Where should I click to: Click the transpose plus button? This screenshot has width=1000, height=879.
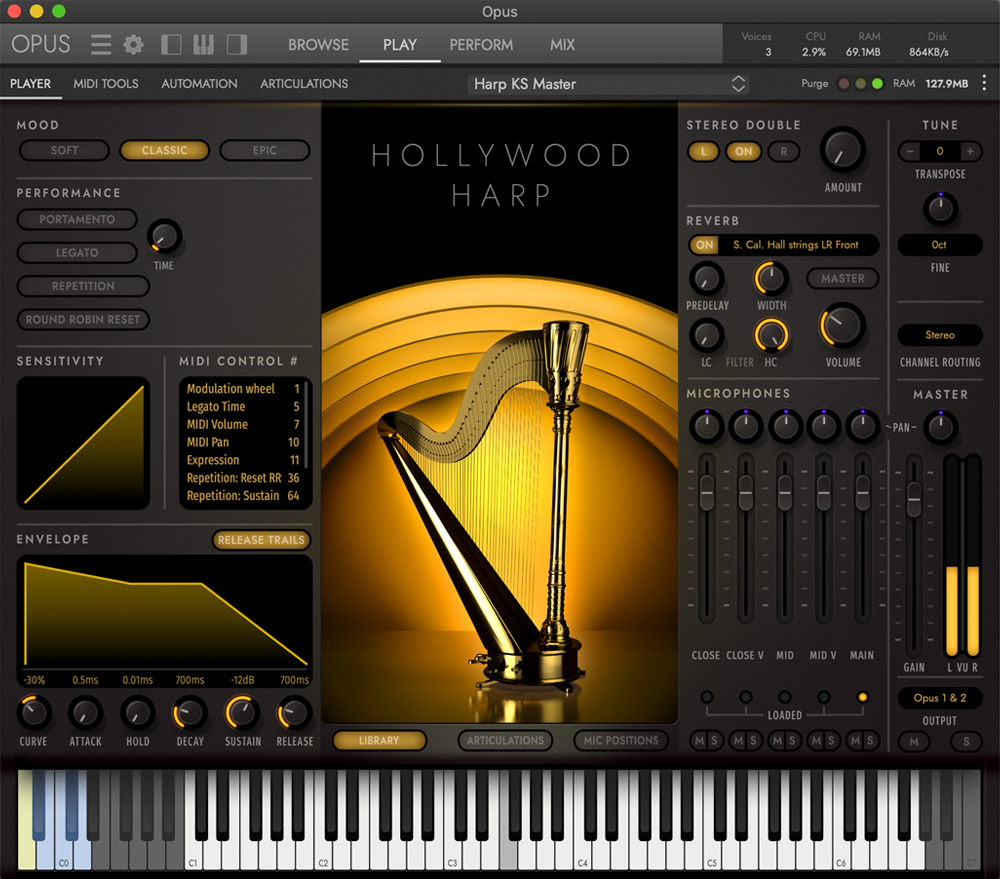[969, 151]
